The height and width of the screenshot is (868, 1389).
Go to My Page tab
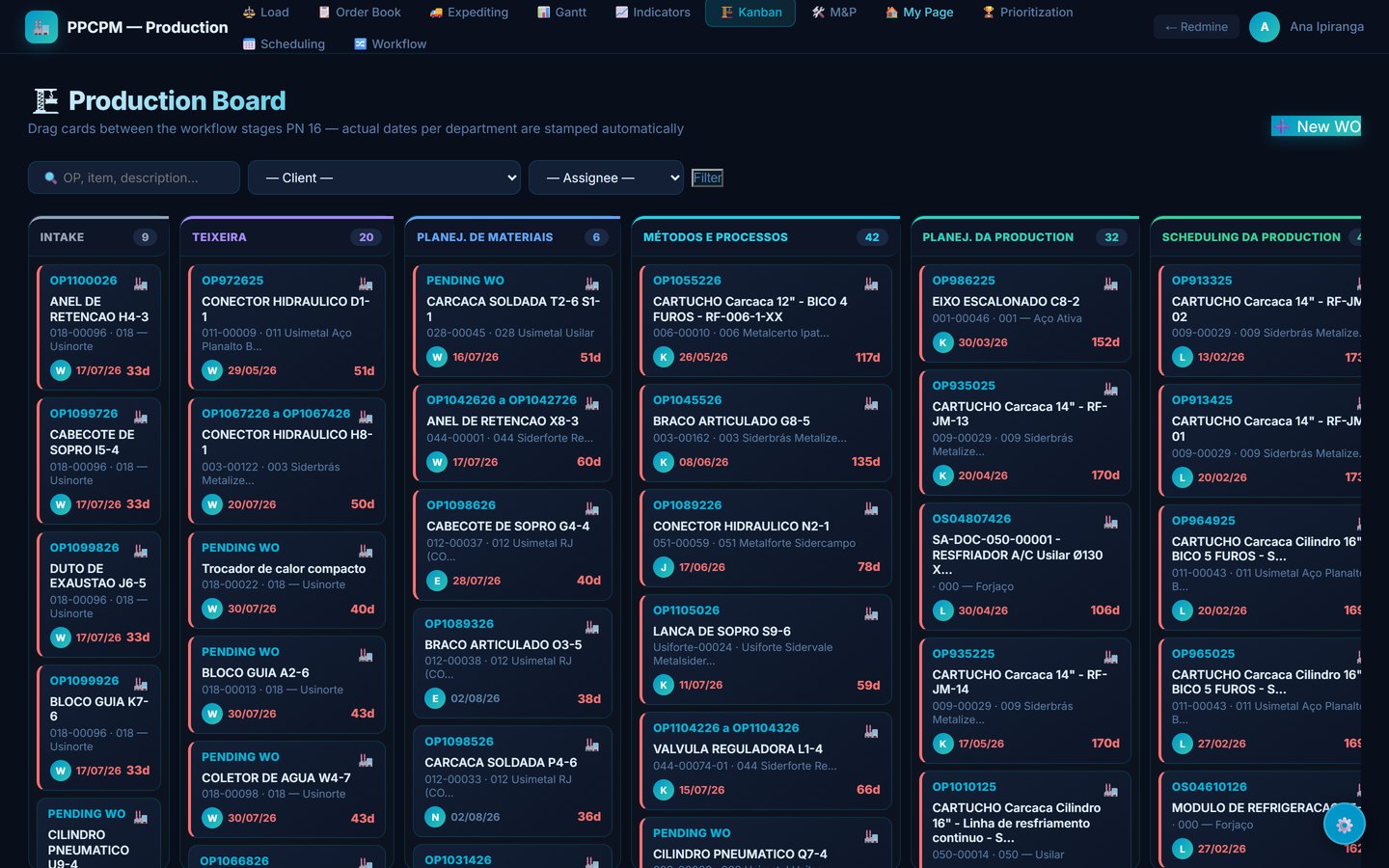tap(919, 13)
